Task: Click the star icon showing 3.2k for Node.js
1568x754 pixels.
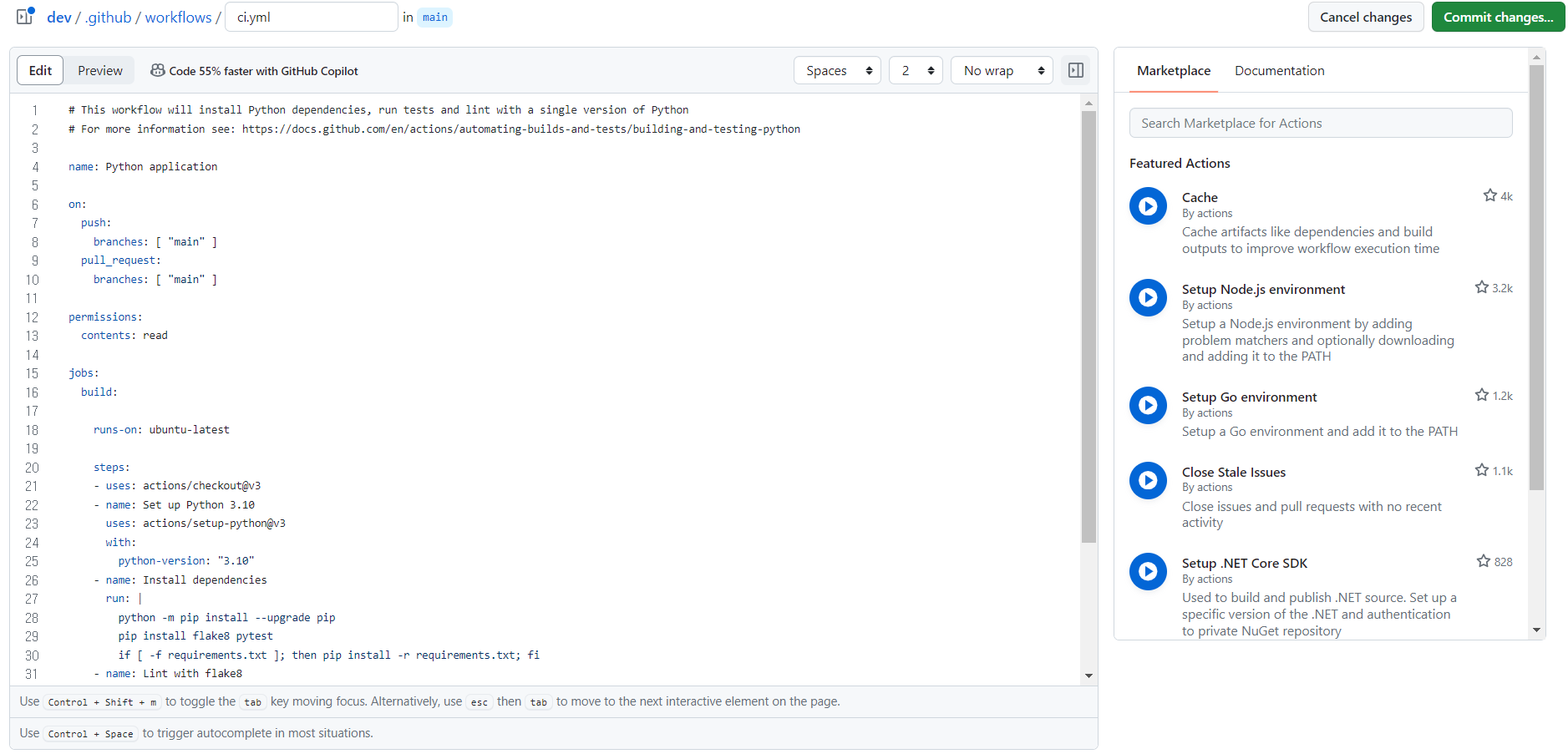Action: [1481, 287]
